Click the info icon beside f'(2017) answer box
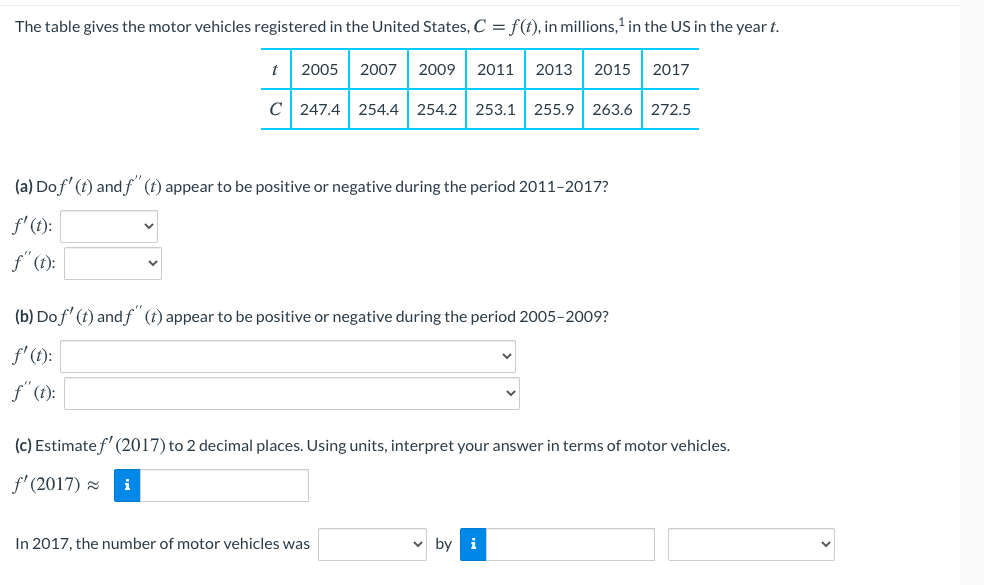 [x=126, y=485]
